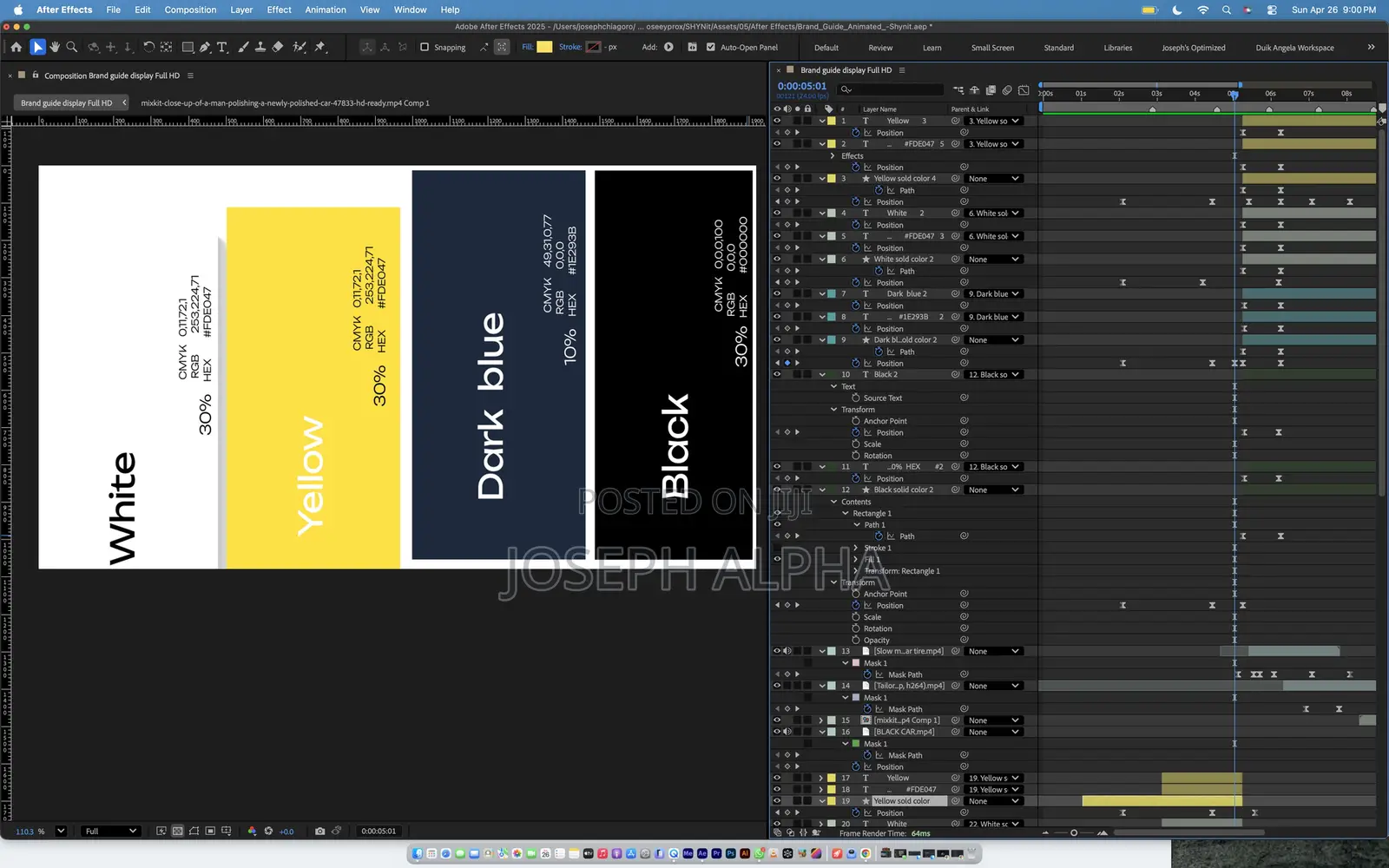Hide layer 1 Yellow with its eye icon
The height and width of the screenshot is (868, 1389).
coord(777,121)
